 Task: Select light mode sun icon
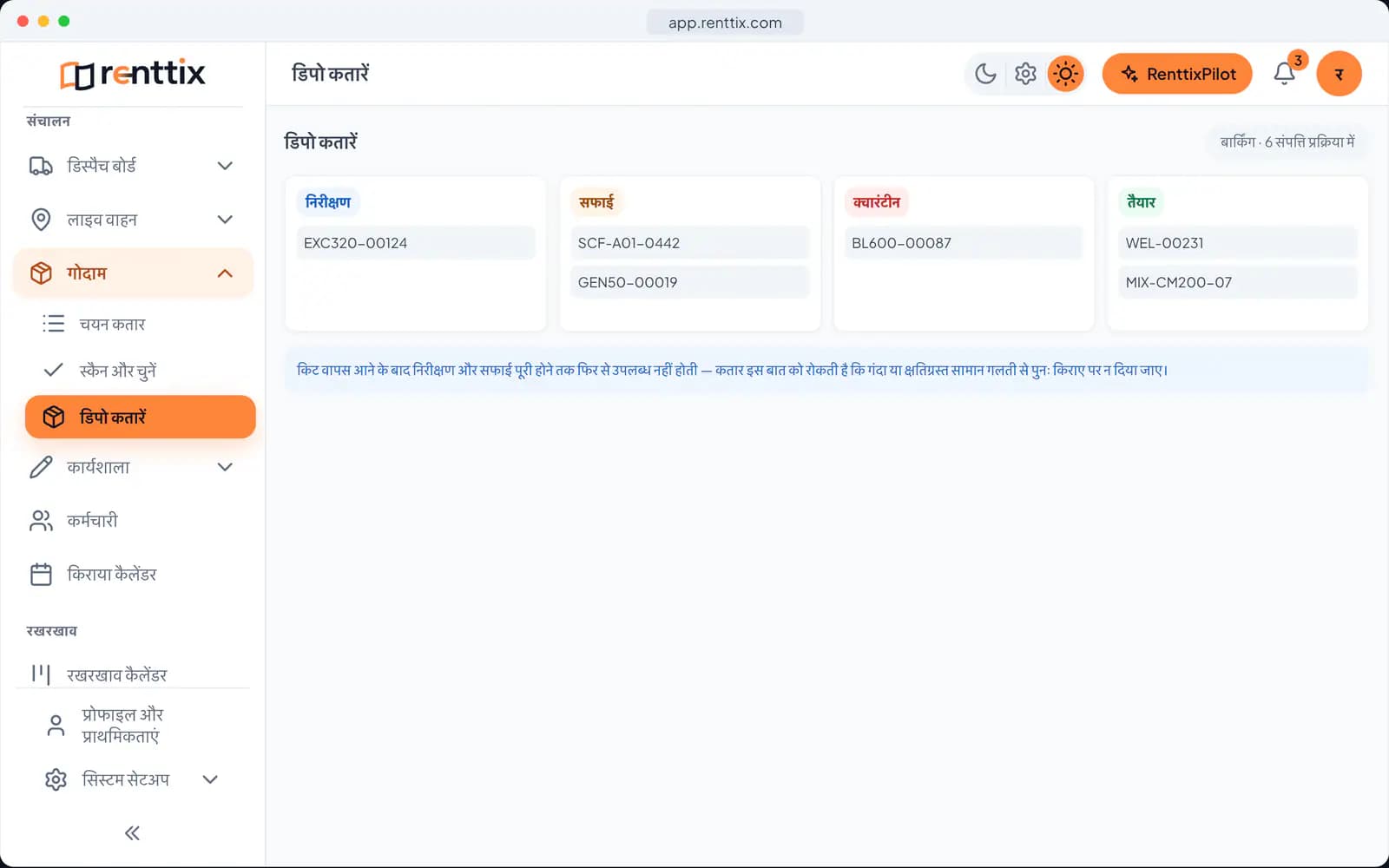1065,74
